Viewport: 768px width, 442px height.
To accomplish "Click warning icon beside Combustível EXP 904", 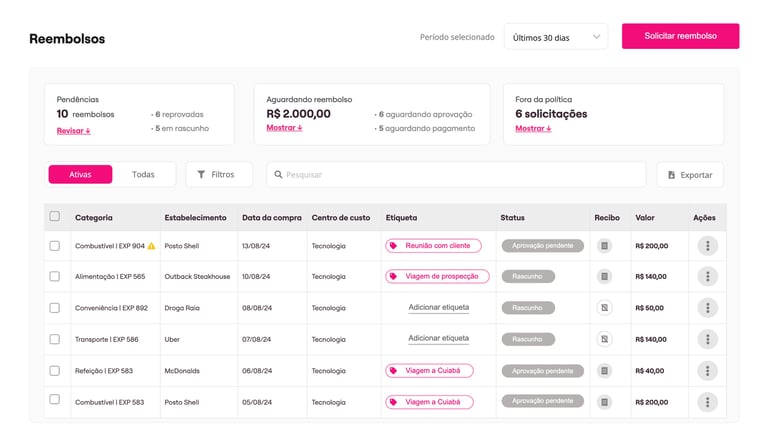I will coord(152,246).
